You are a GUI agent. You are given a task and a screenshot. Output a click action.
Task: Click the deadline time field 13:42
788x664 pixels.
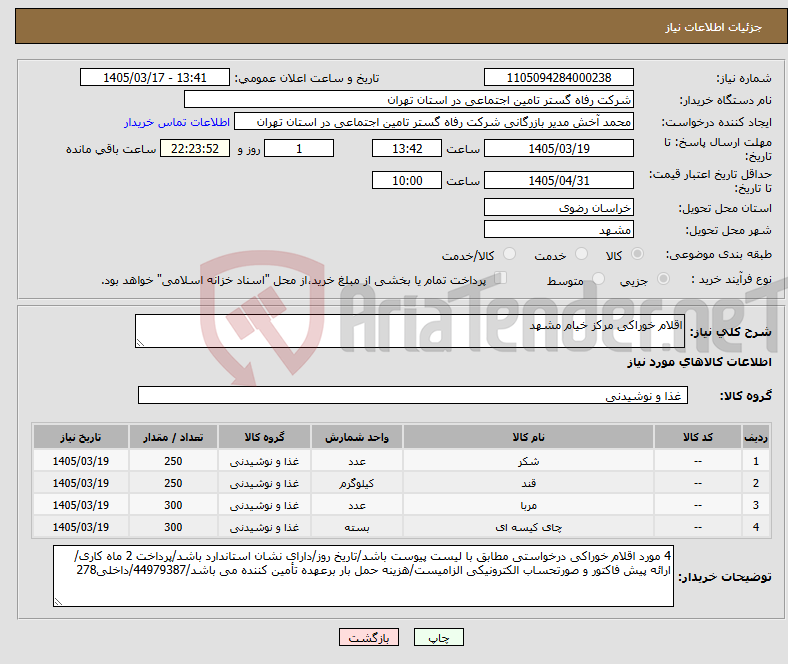(x=407, y=148)
